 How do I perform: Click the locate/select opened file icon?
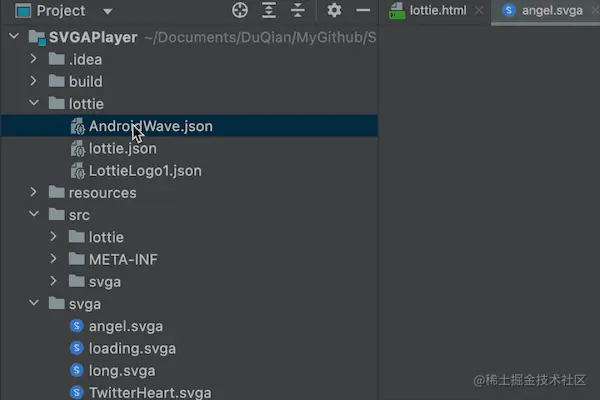click(240, 11)
